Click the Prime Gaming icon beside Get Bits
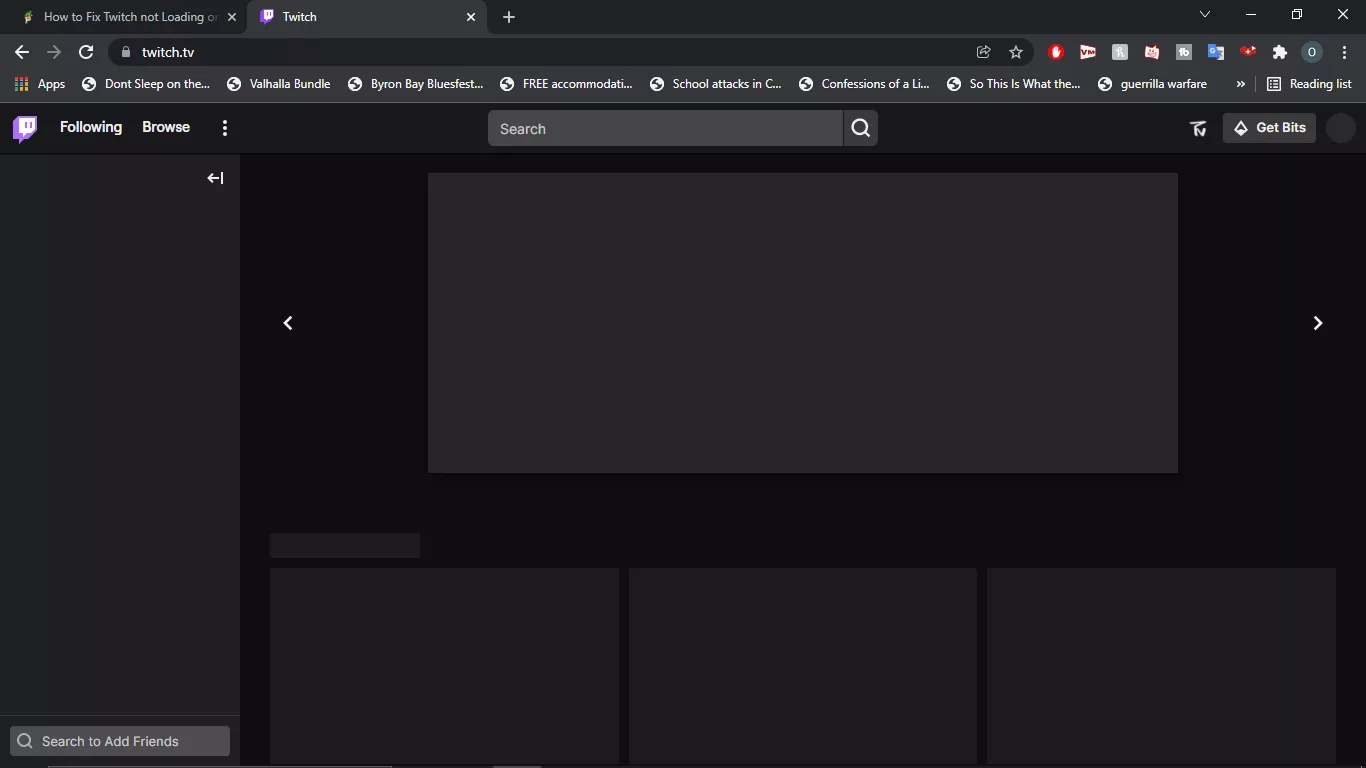 pyautogui.click(x=1197, y=128)
